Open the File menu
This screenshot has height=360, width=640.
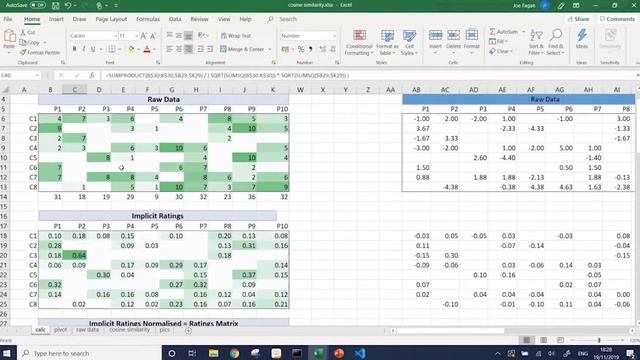8,19
